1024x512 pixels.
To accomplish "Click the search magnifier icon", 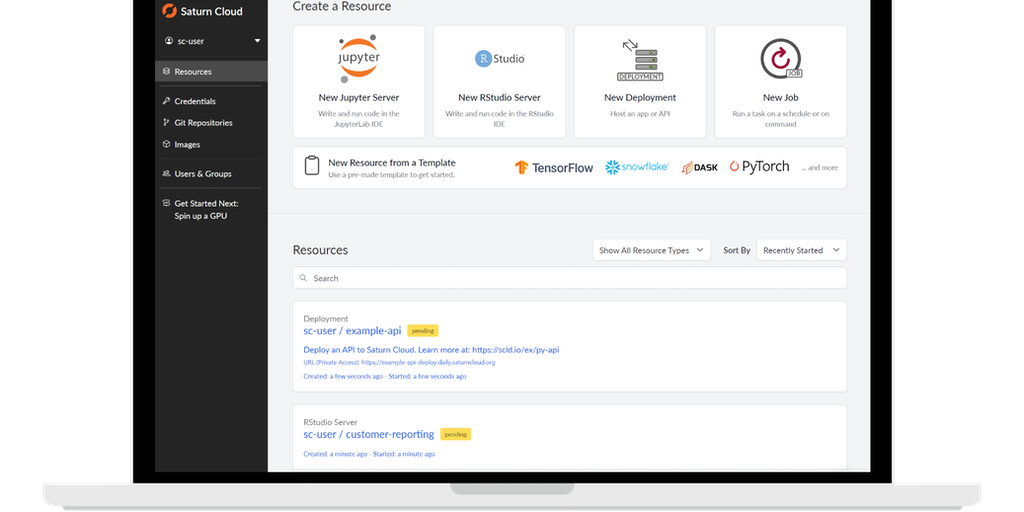I will [x=303, y=278].
